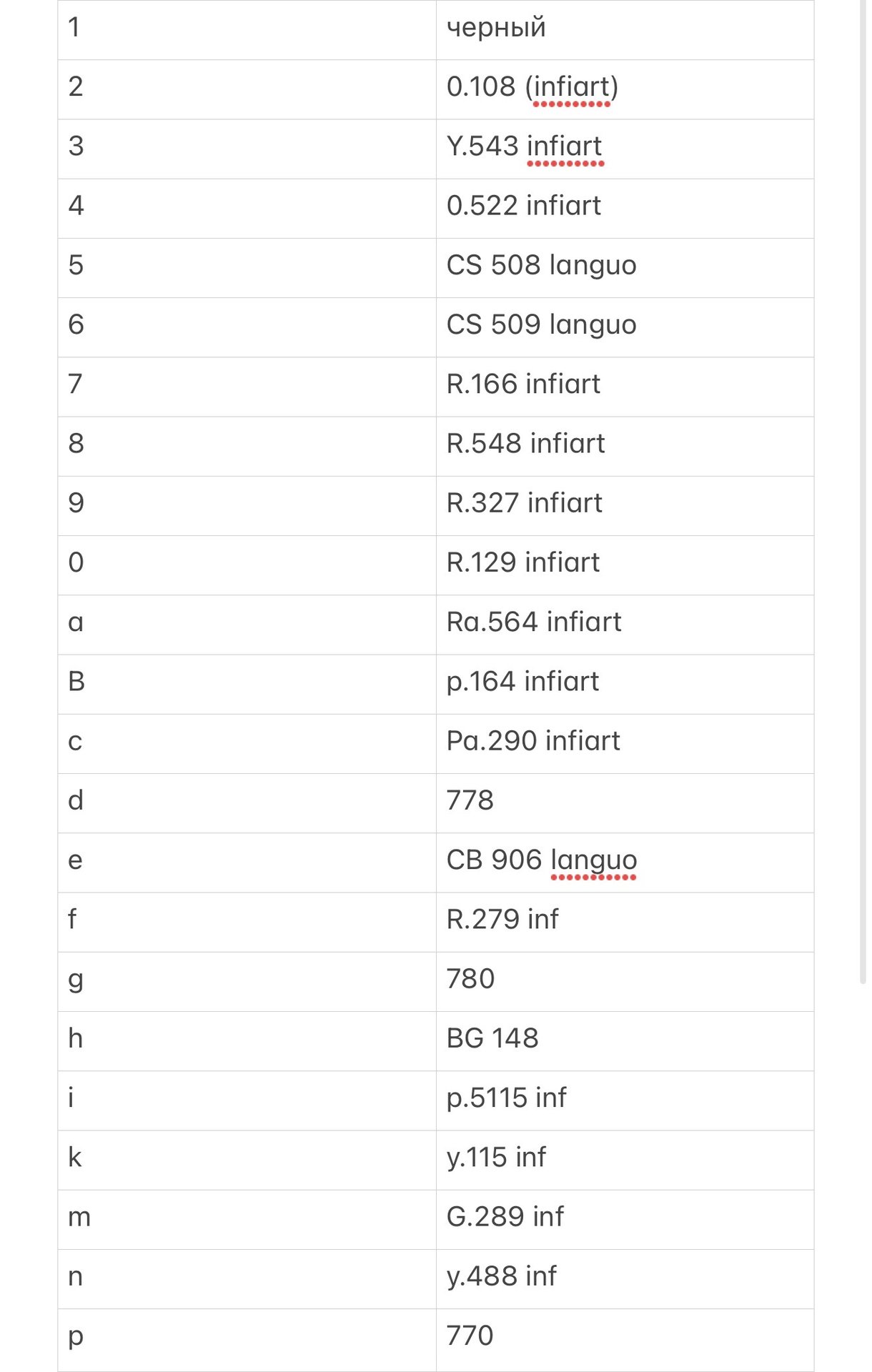
Task: Click the vertical scrollbar at the right edge
Action: tap(863, 493)
